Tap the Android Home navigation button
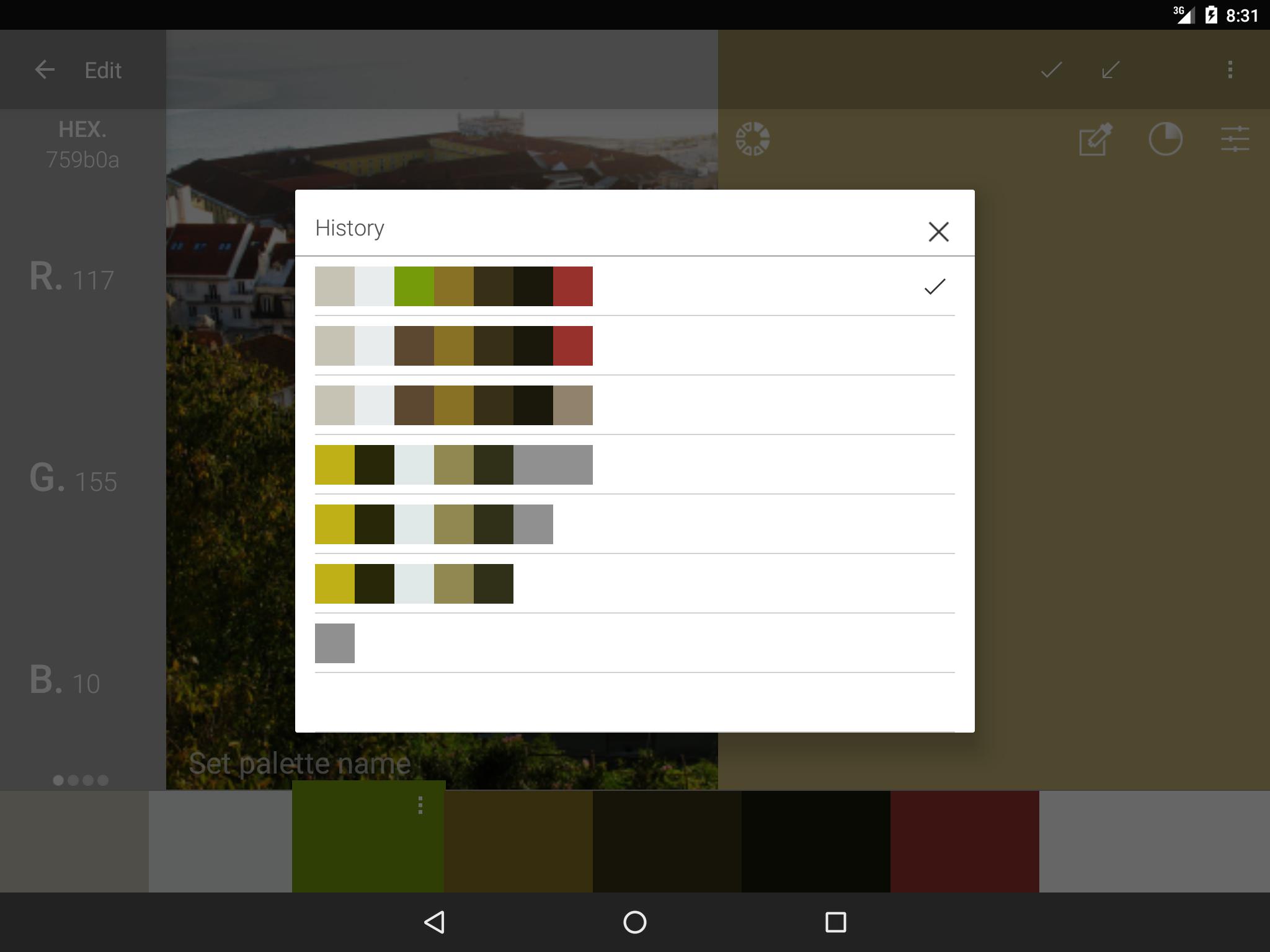1270x952 pixels. 634,922
